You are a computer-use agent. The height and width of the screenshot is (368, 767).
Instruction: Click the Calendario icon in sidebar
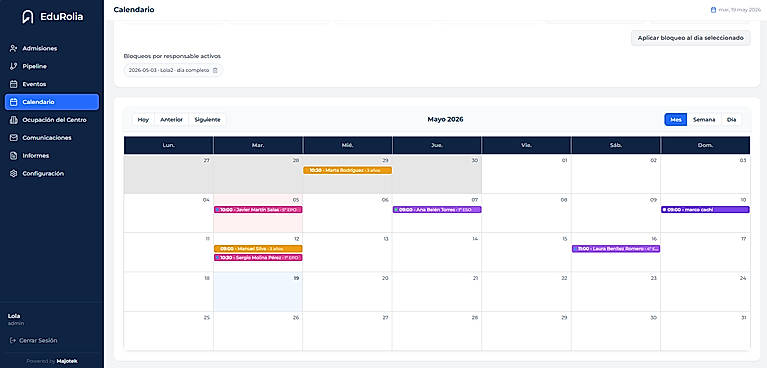pyautogui.click(x=14, y=102)
